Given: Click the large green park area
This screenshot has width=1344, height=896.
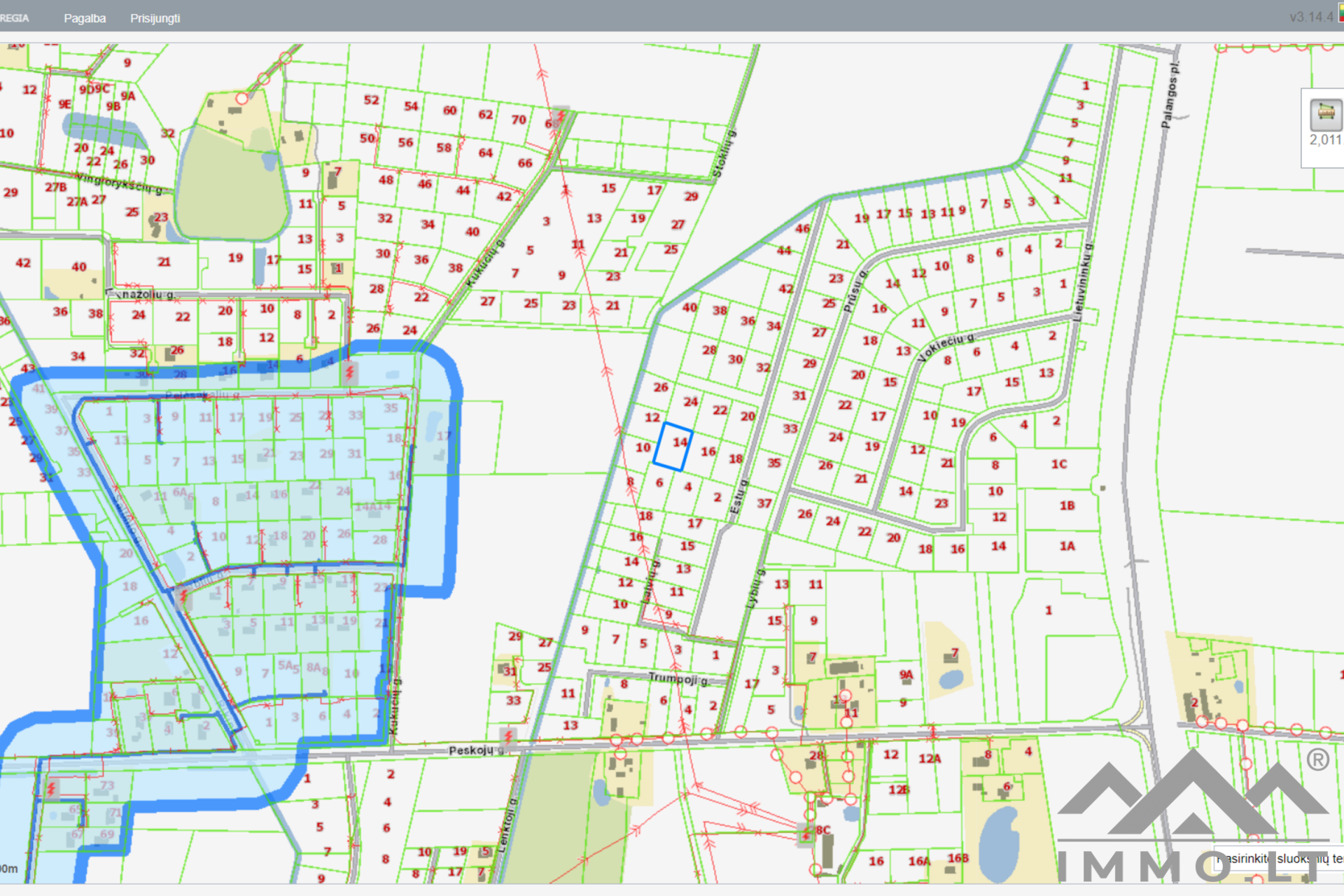Looking at the screenshot, I should coord(232,185).
